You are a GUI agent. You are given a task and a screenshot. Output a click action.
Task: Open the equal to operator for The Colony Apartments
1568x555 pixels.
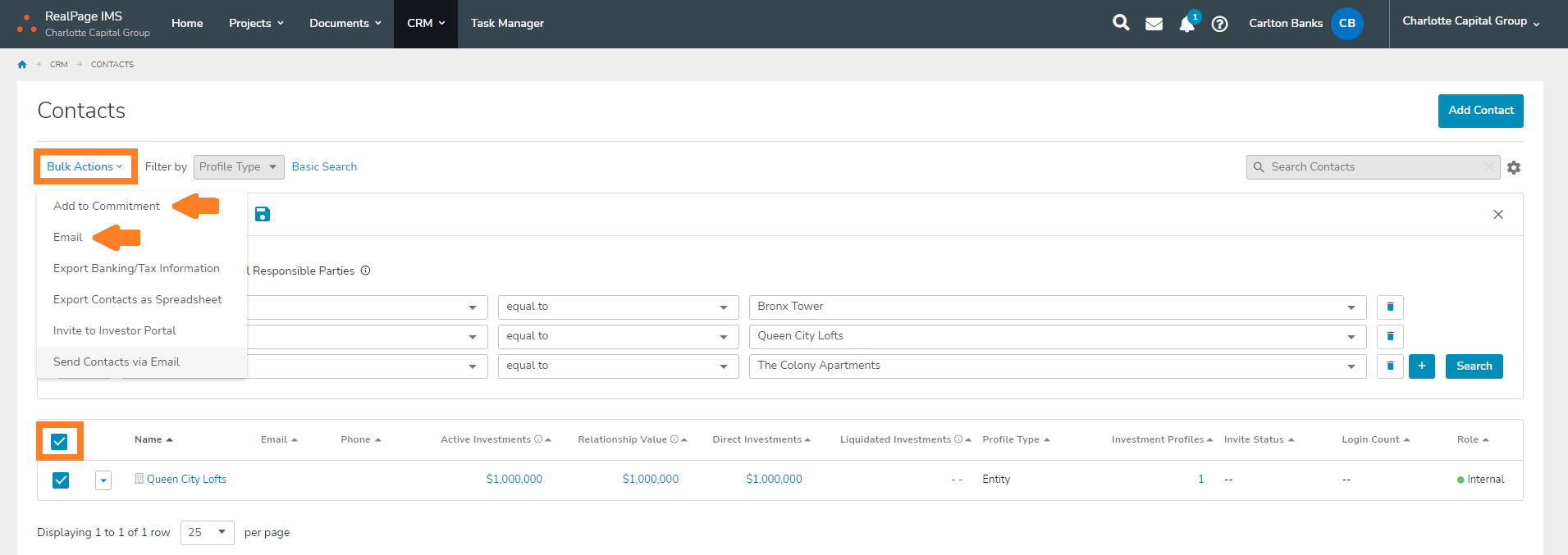click(619, 366)
